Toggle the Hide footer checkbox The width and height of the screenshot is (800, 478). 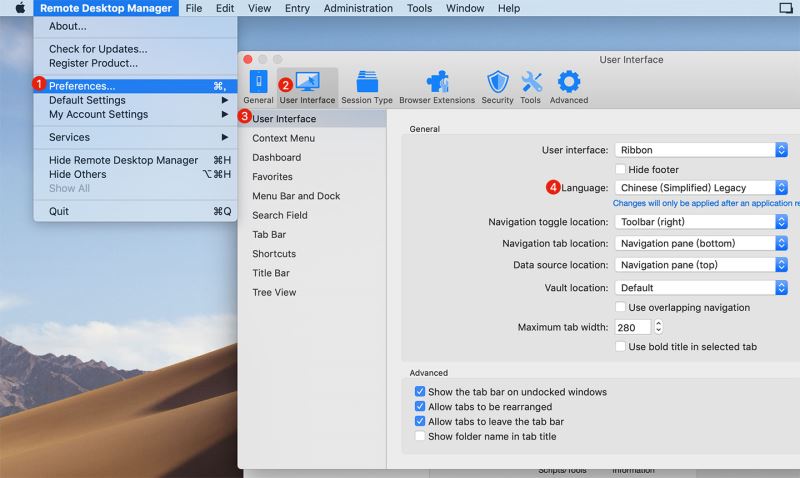tap(620, 169)
